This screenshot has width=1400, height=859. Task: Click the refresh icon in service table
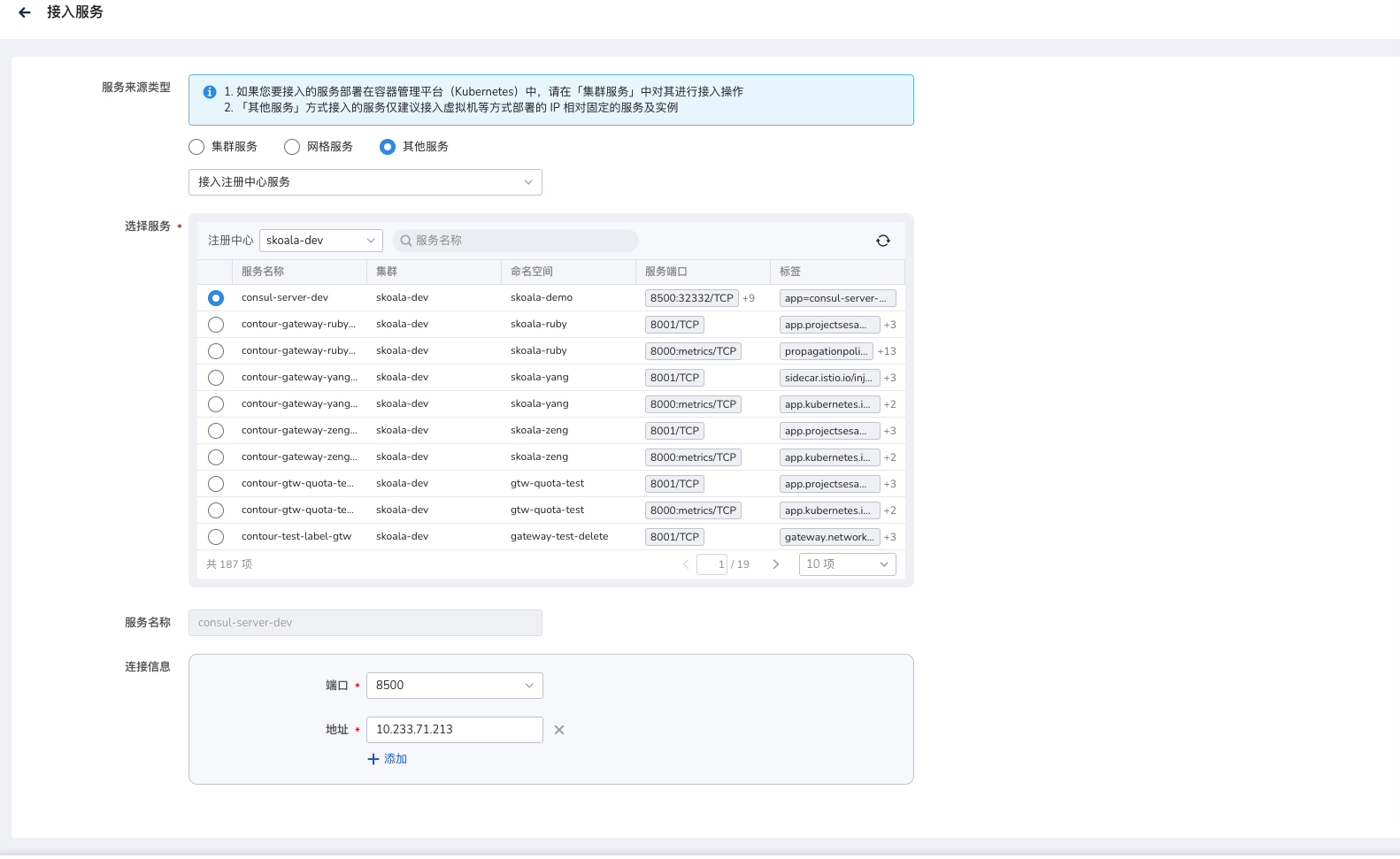(882, 241)
